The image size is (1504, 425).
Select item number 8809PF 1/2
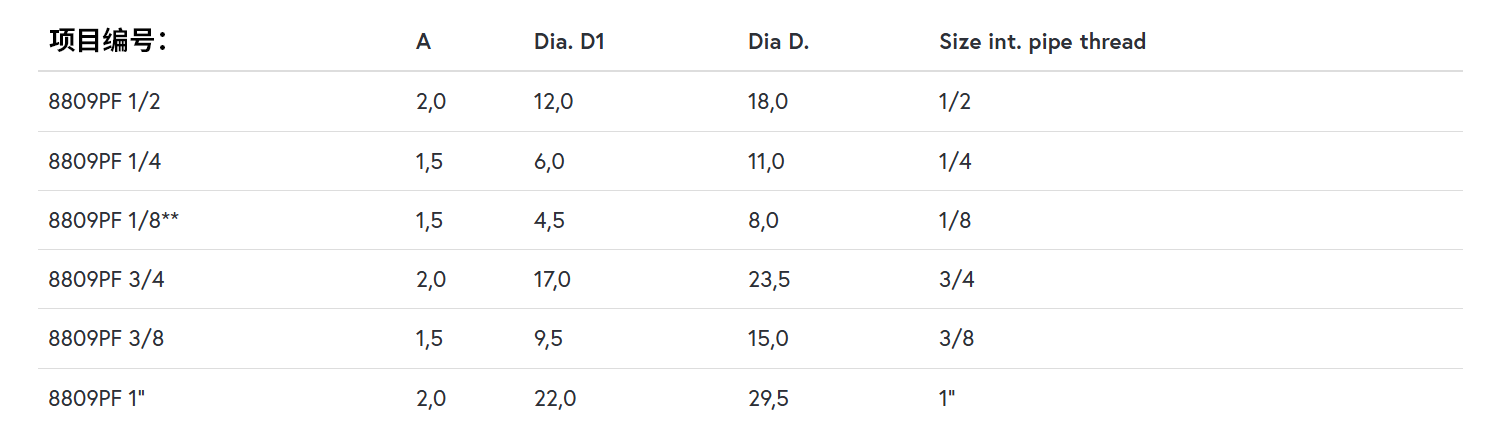[104, 101]
